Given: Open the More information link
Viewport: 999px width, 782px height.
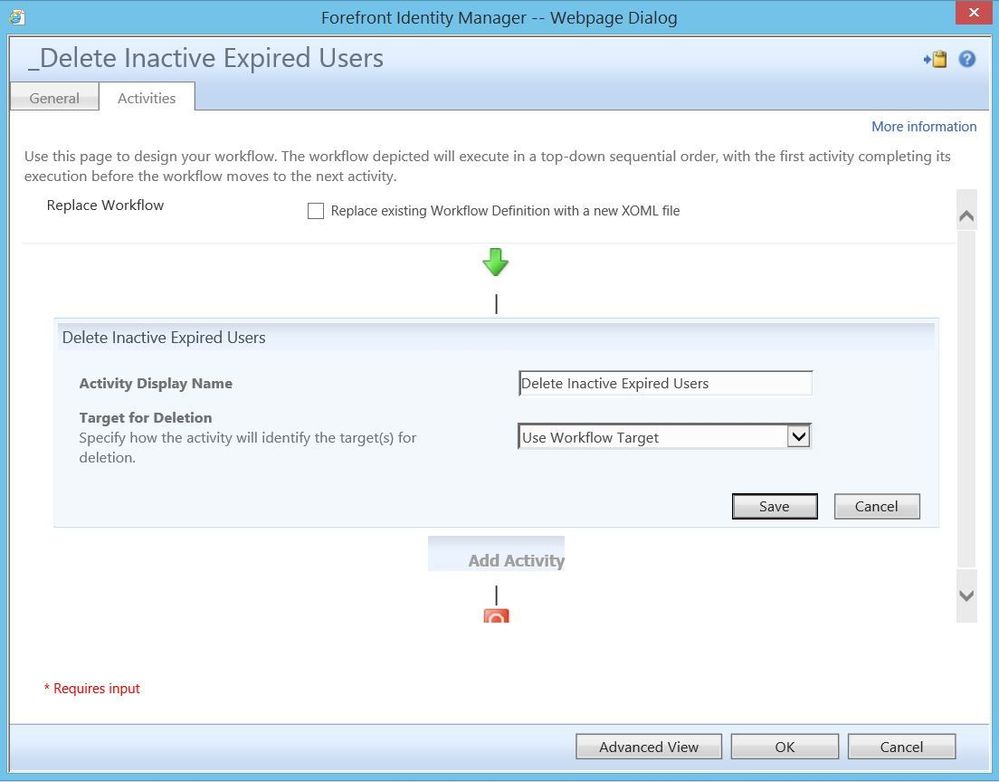Looking at the screenshot, I should (x=924, y=126).
